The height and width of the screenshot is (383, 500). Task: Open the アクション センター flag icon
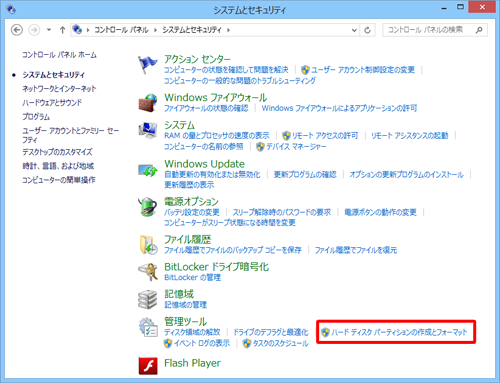147,65
